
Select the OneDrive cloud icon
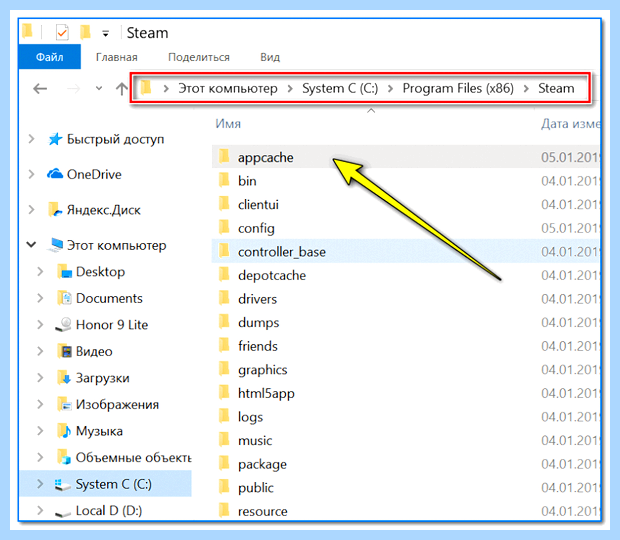pos(55,174)
